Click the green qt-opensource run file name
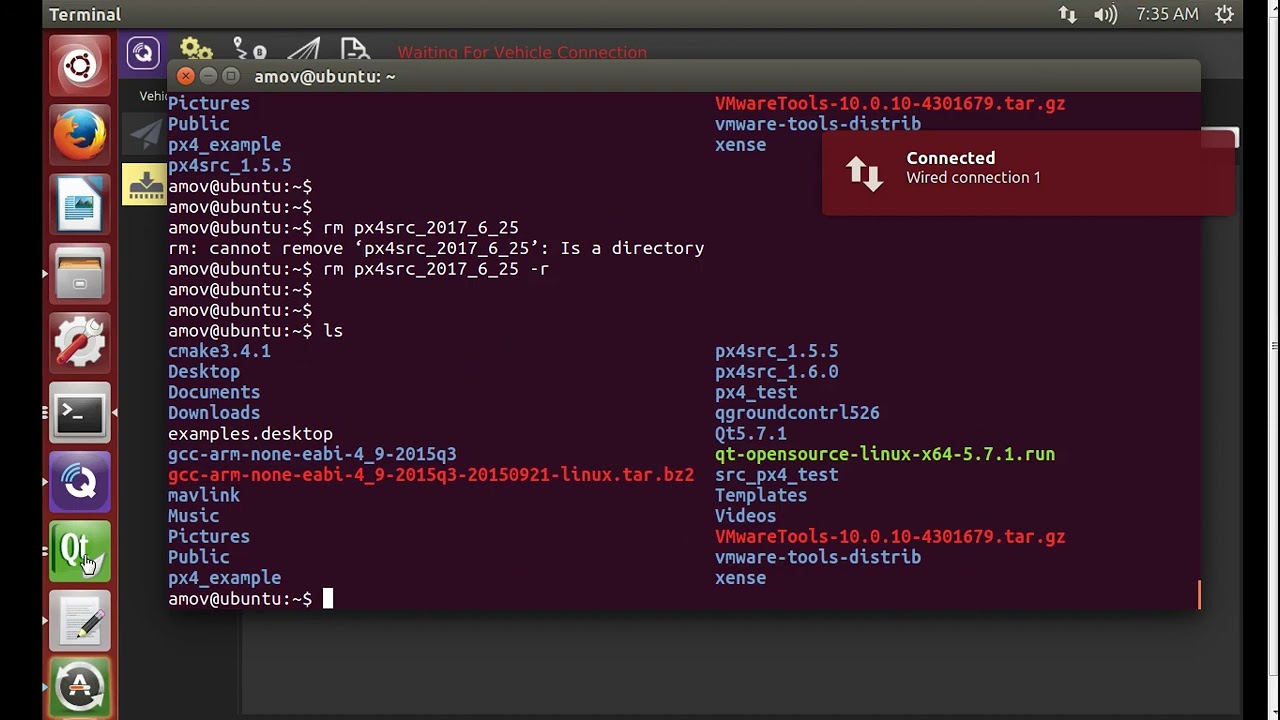Image resolution: width=1280 pixels, height=720 pixels. point(885,454)
